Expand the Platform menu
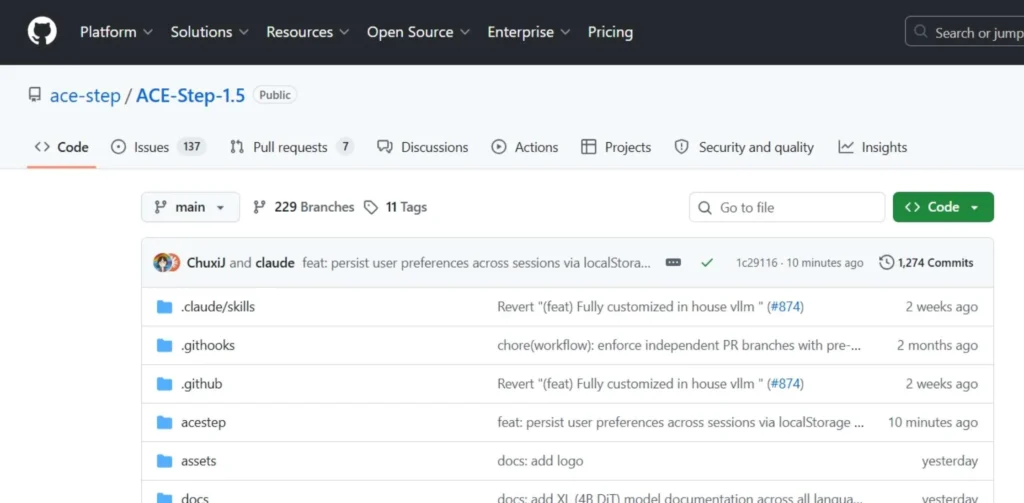 (116, 32)
